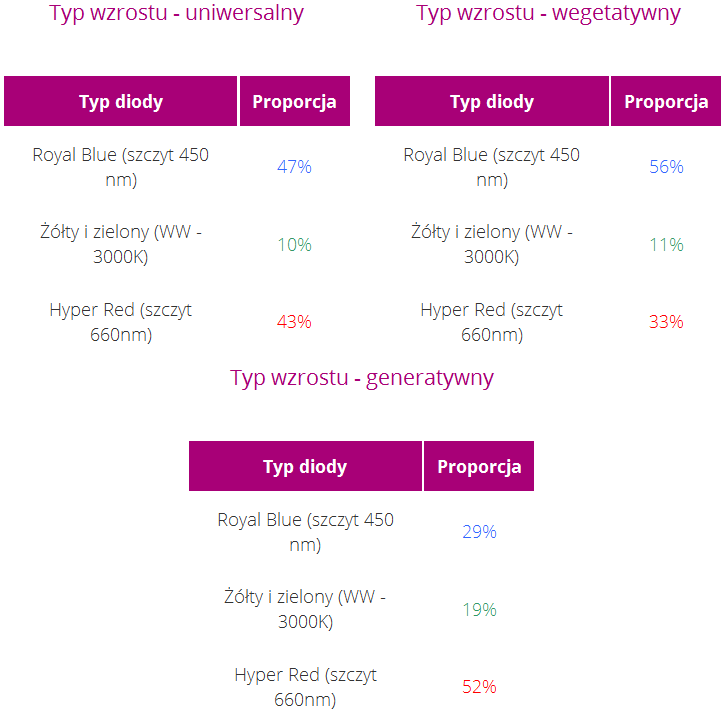
Task: Select "Żółty i zielony" label in generatywny table
Action: click(x=306, y=609)
